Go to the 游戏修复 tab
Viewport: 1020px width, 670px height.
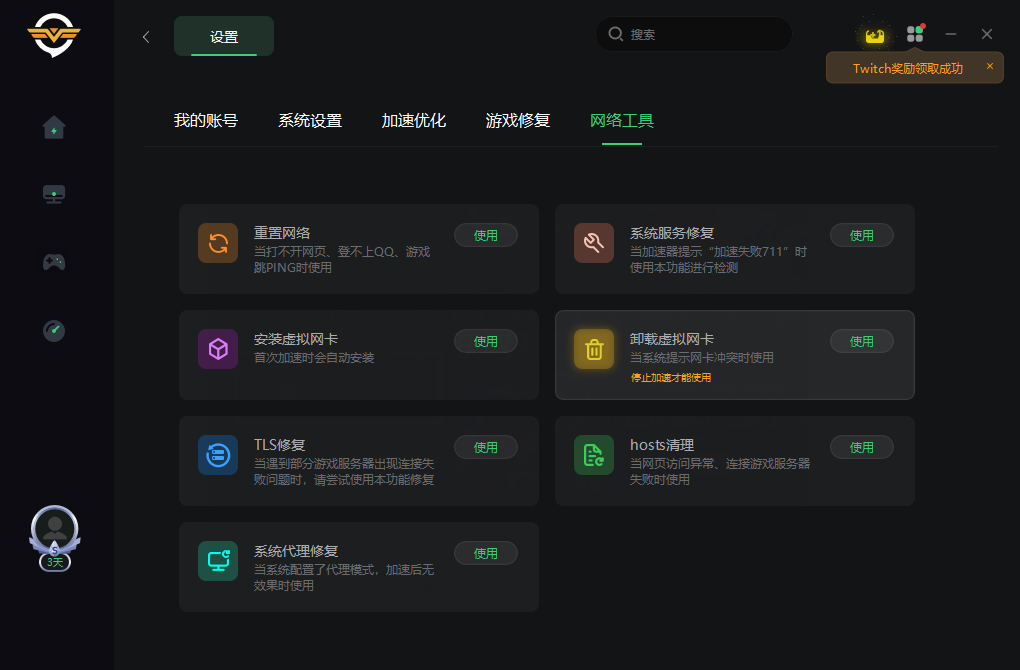point(518,121)
